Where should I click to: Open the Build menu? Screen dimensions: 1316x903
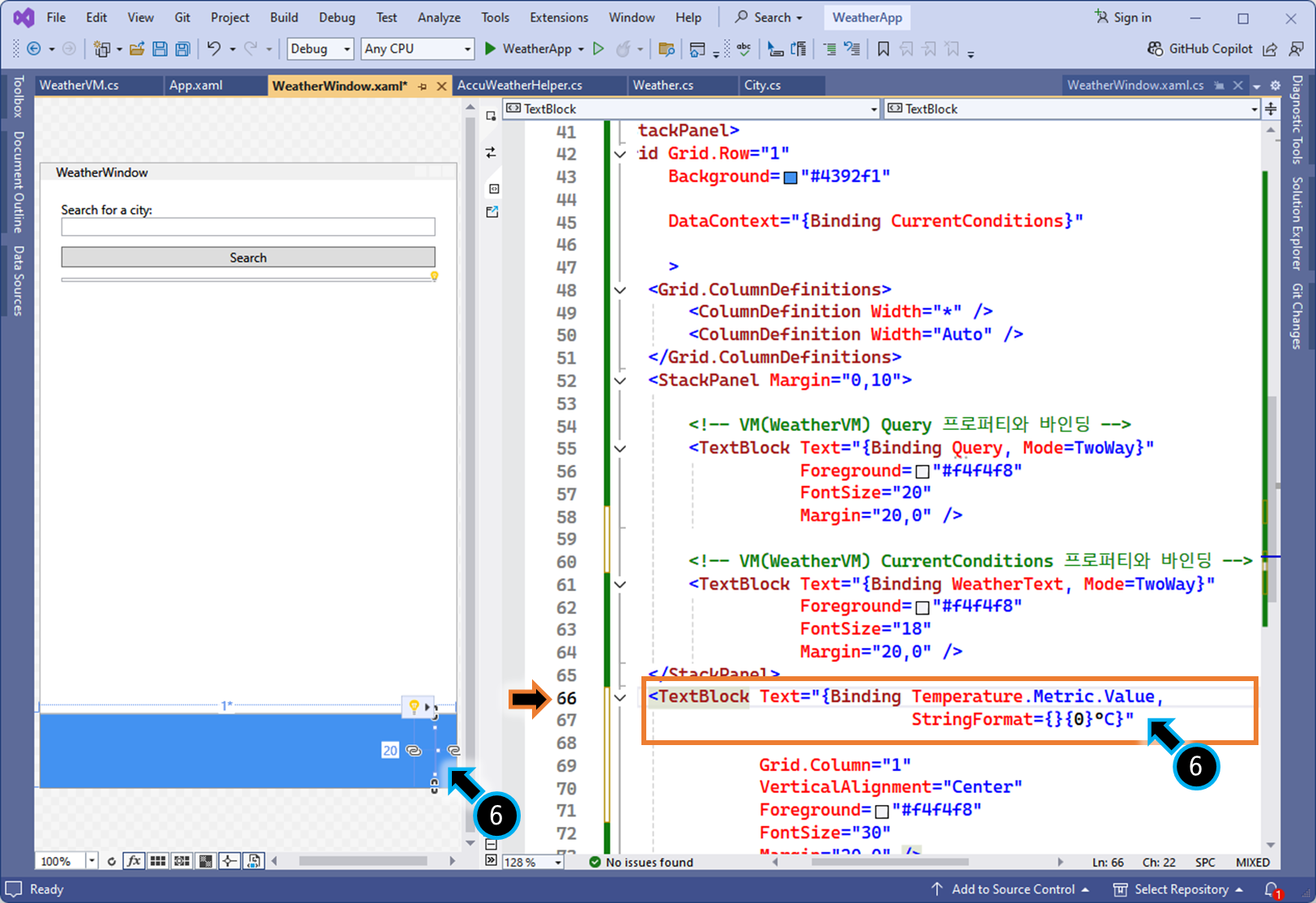click(284, 17)
